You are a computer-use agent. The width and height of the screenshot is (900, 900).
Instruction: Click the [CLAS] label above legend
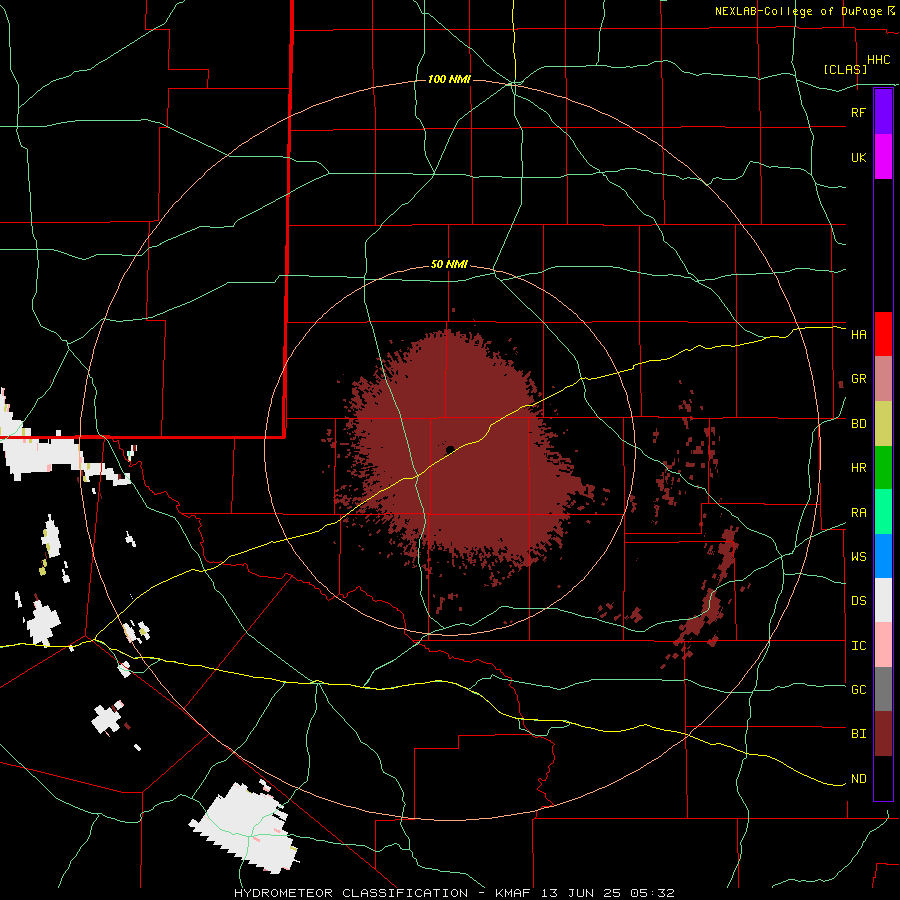tap(845, 69)
